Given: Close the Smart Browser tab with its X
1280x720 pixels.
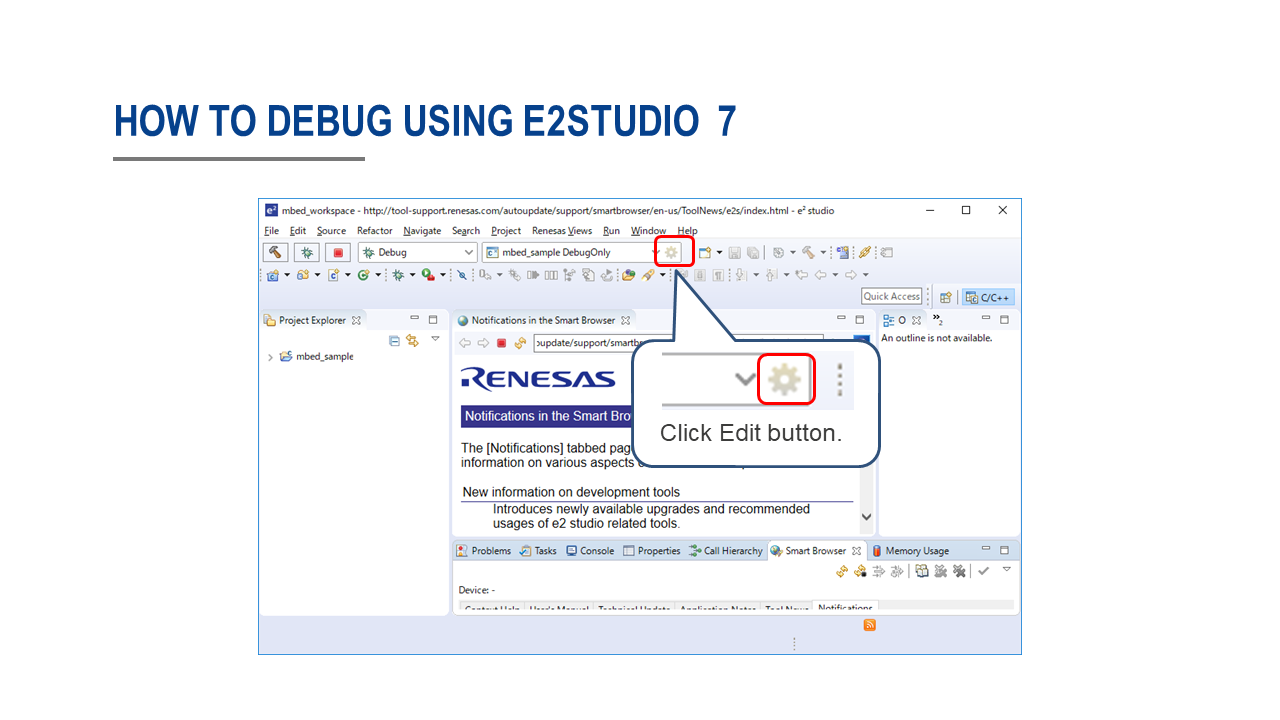Looking at the screenshot, I should [856, 551].
